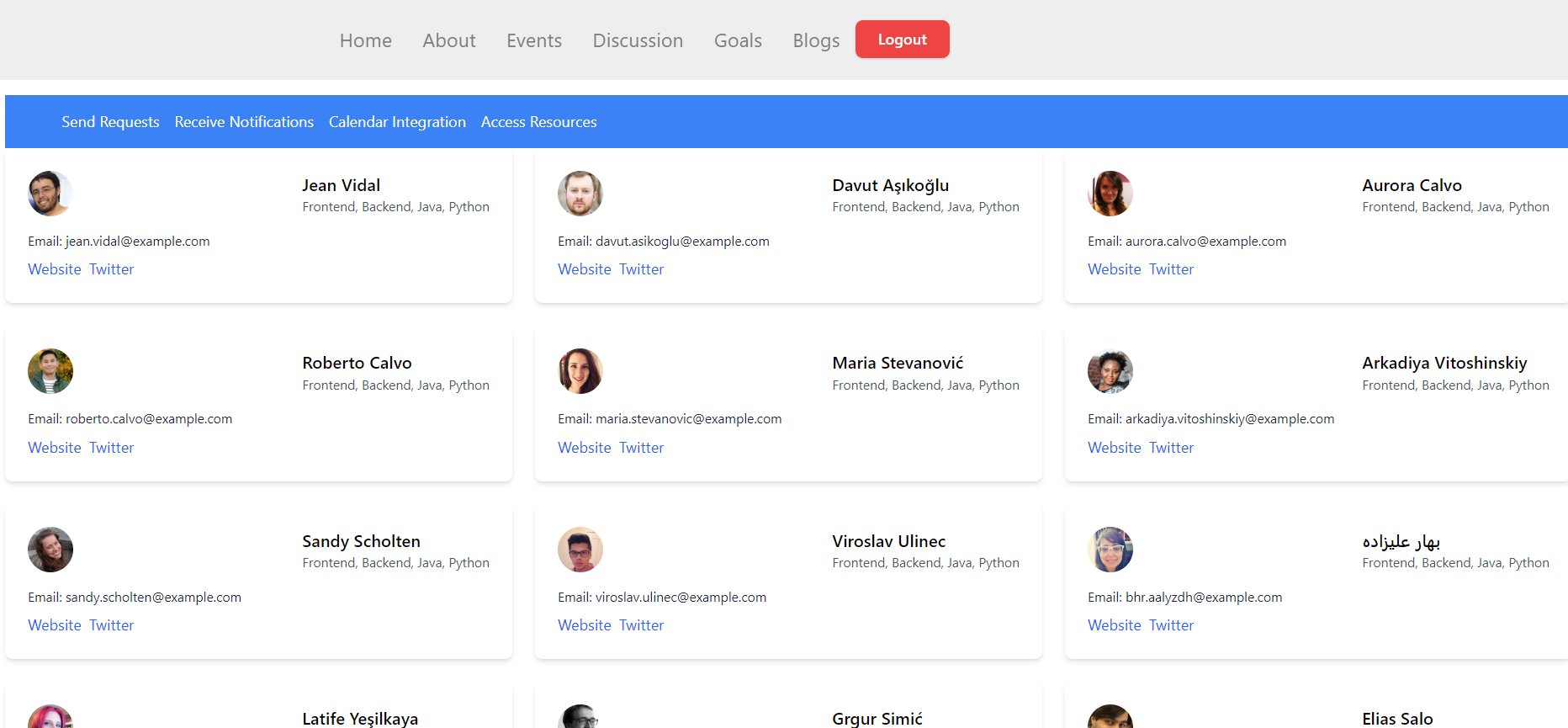Click email sandy.scholten@example.com

point(153,598)
